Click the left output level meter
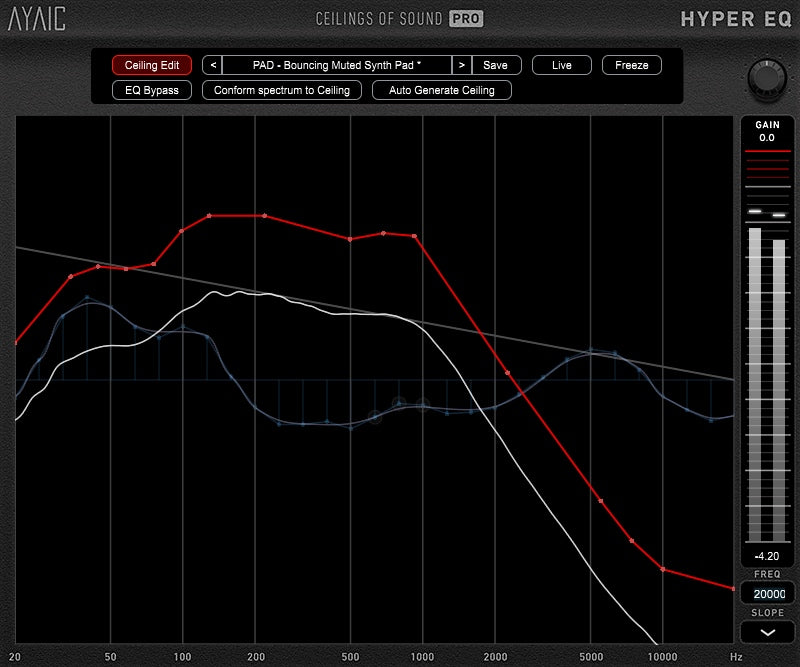Viewport: 800px width, 667px height. pyautogui.click(x=755, y=385)
